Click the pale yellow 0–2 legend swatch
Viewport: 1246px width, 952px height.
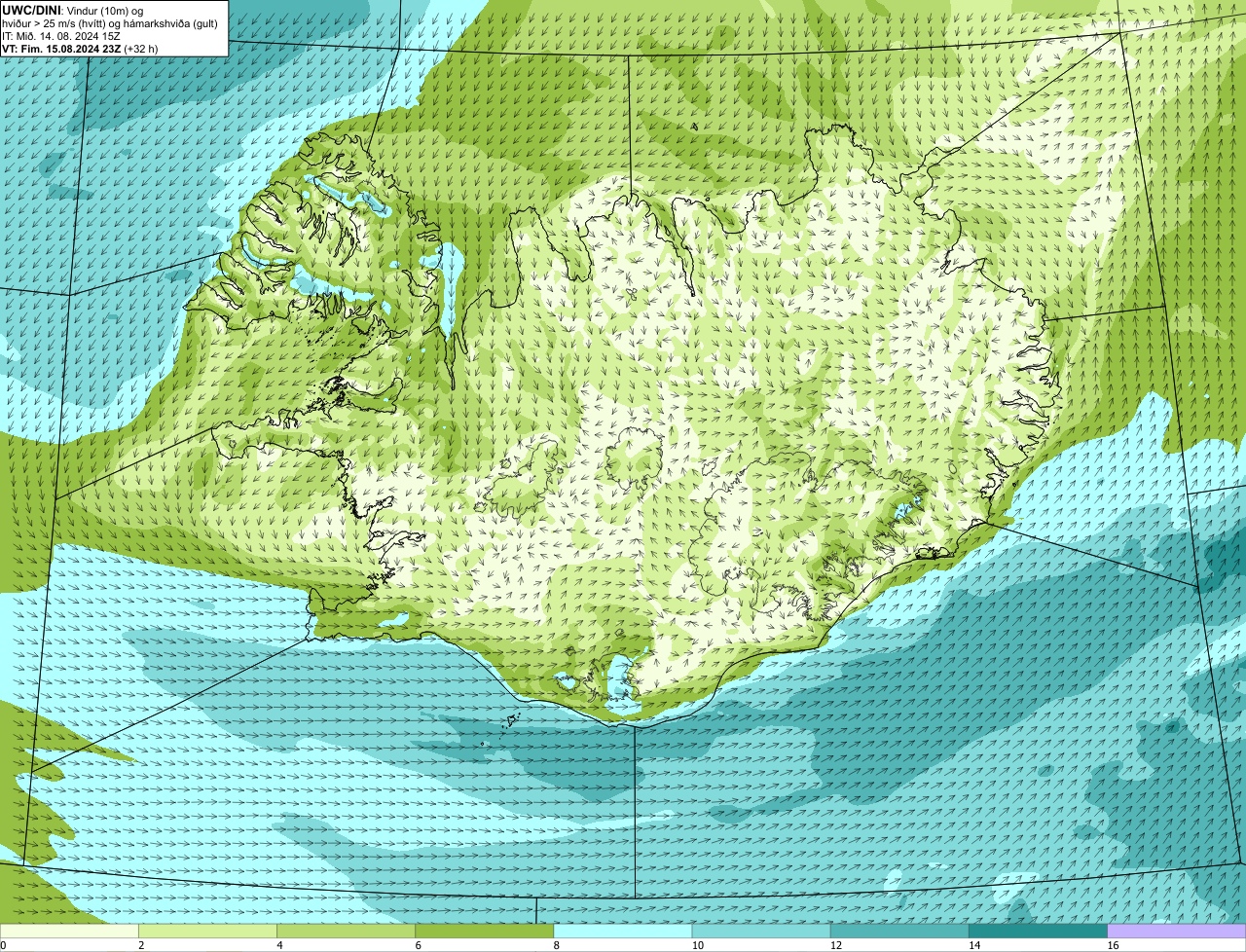pyautogui.click(x=69, y=932)
